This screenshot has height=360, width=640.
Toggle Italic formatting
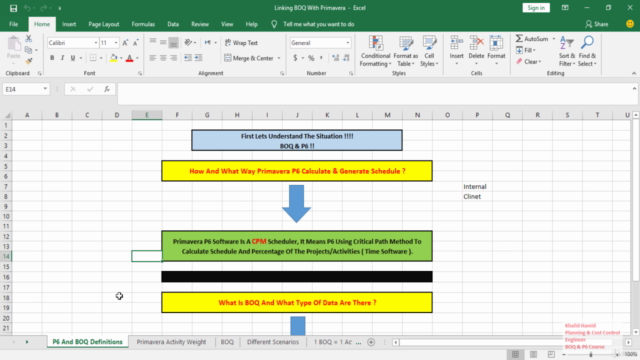point(62,58)
